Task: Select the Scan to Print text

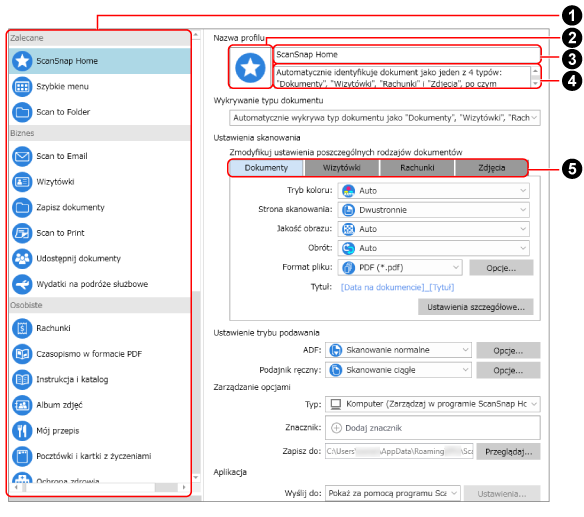Action: (60, 233)
